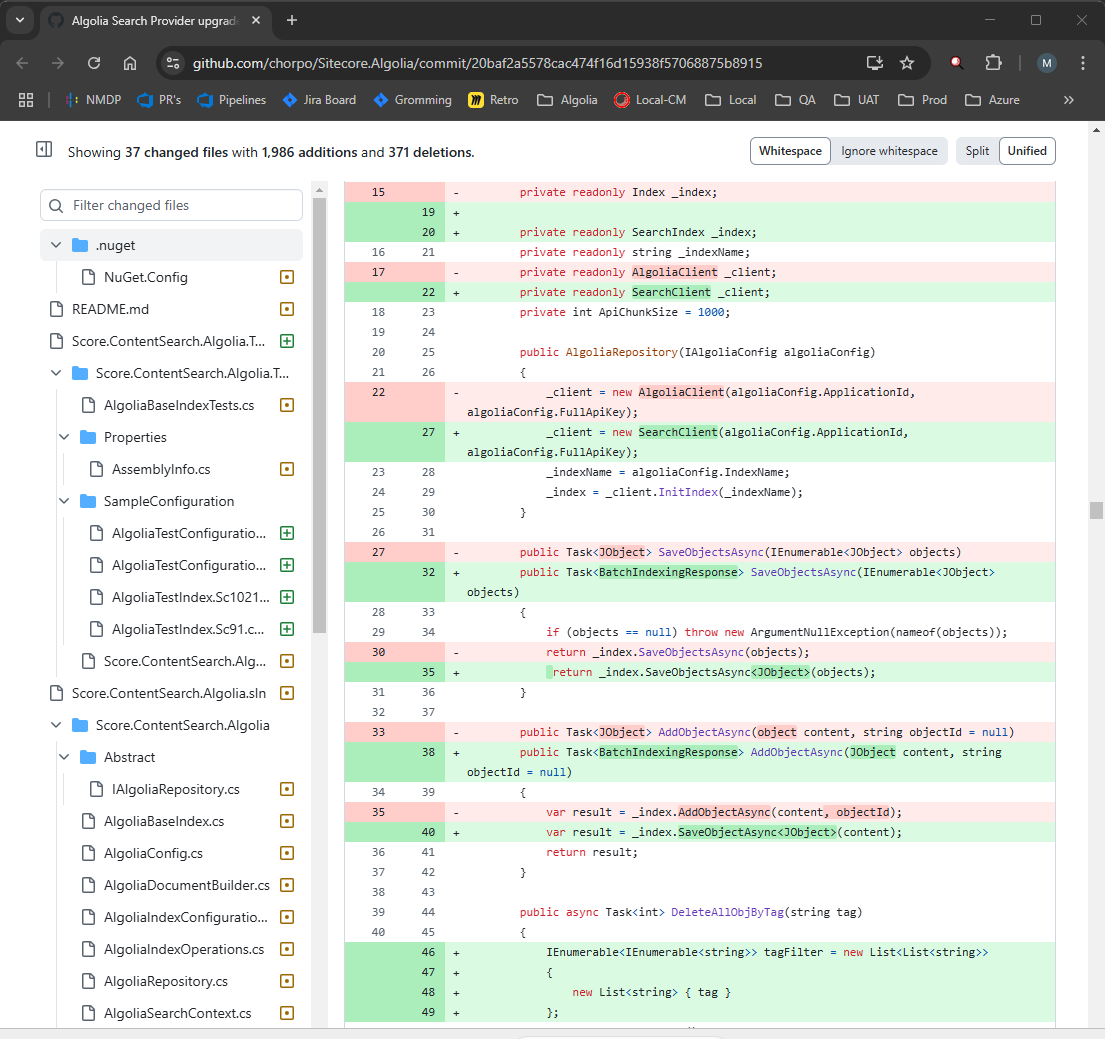
Task: Show more bookmarks via overflow chevron
Action: tap(1069, 100)
